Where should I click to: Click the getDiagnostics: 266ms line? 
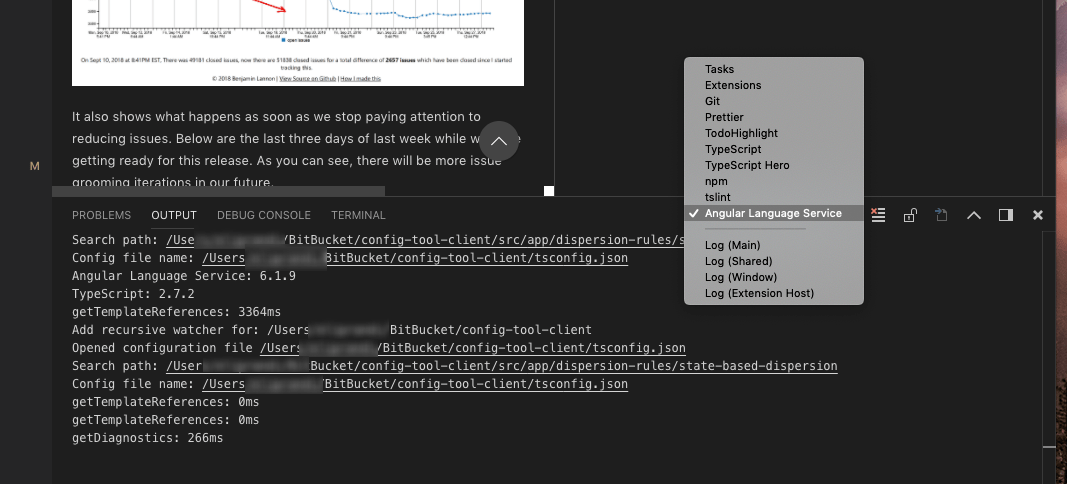pyautogui.click(x=148, y=438)
